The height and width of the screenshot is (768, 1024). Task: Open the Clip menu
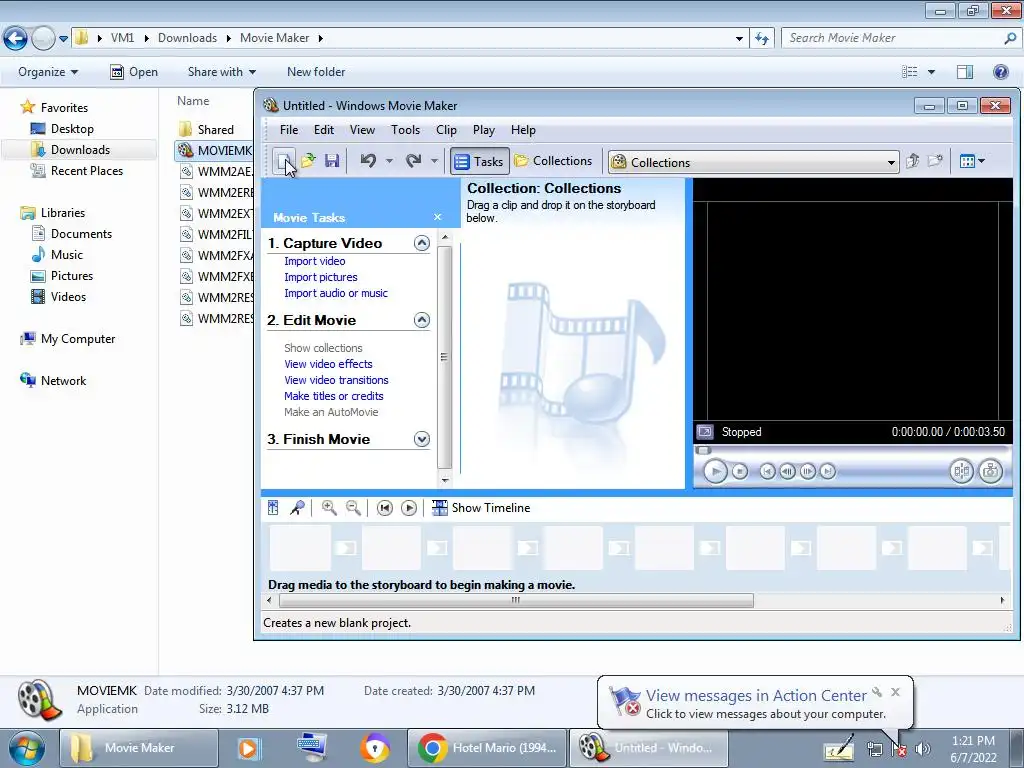pos(446,130)
